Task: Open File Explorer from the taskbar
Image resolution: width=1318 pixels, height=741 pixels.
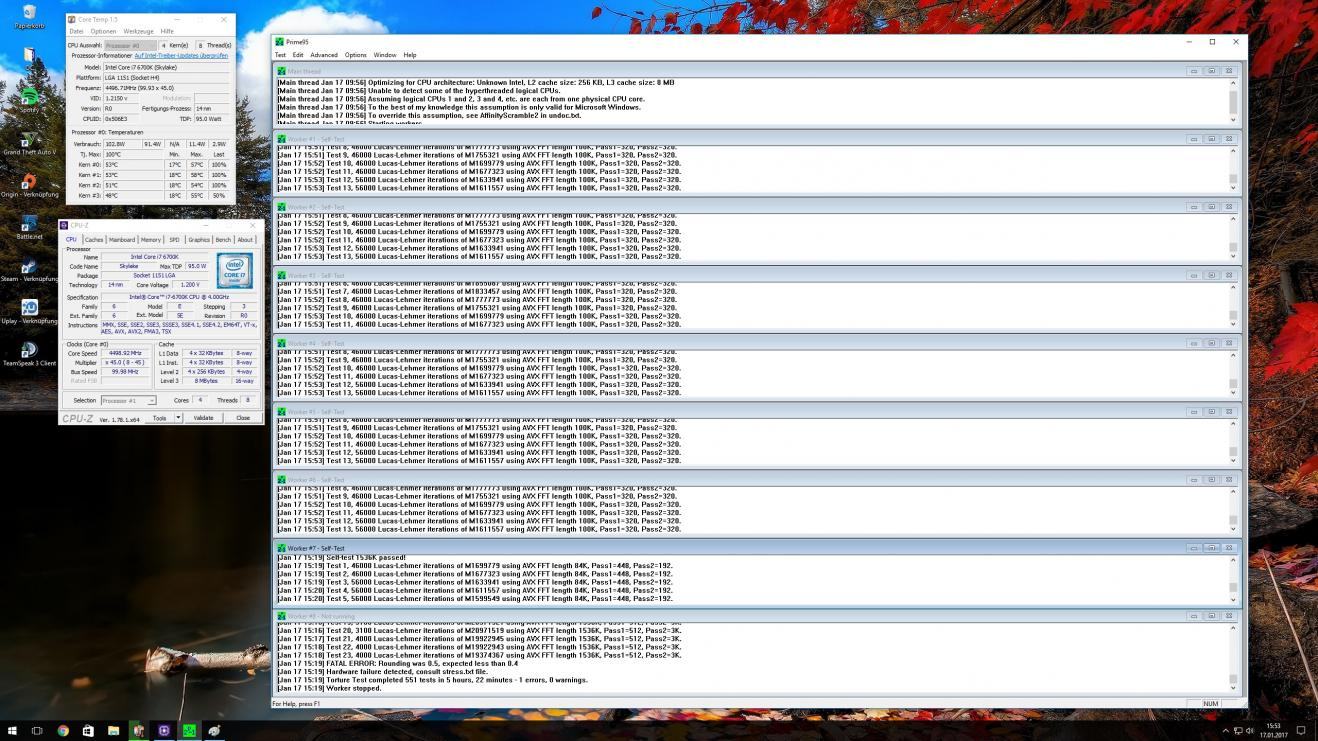Action: [x=113, y=730]
